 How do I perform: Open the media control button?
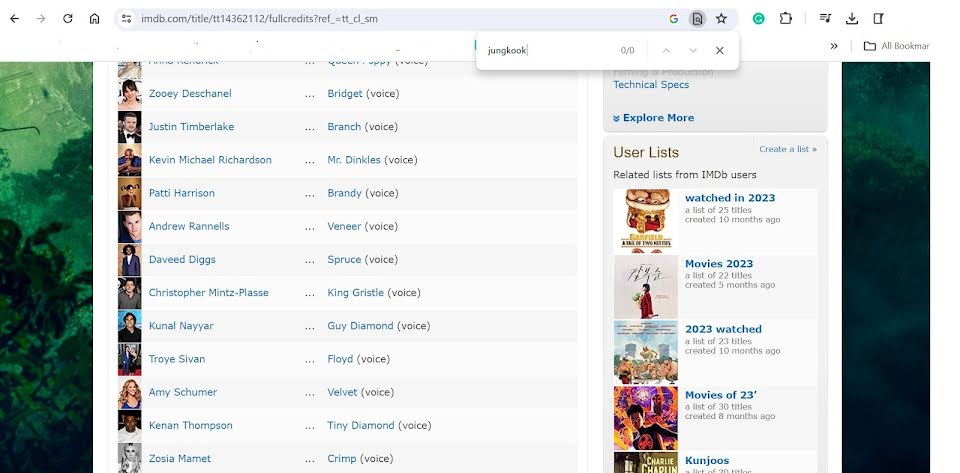[x=825, y=18]
